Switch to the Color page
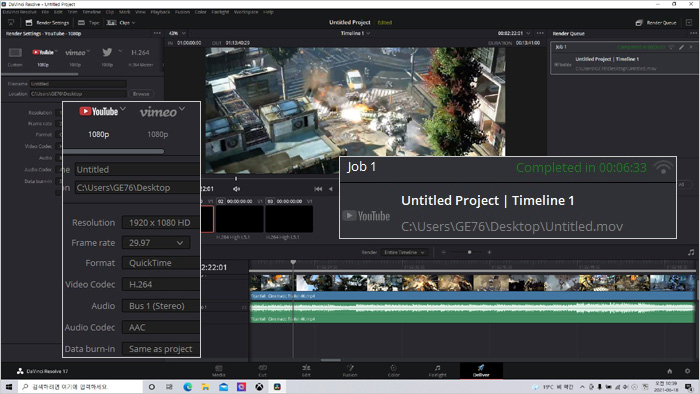The height and width of the screenshot is (394, 700). (393, 371)
